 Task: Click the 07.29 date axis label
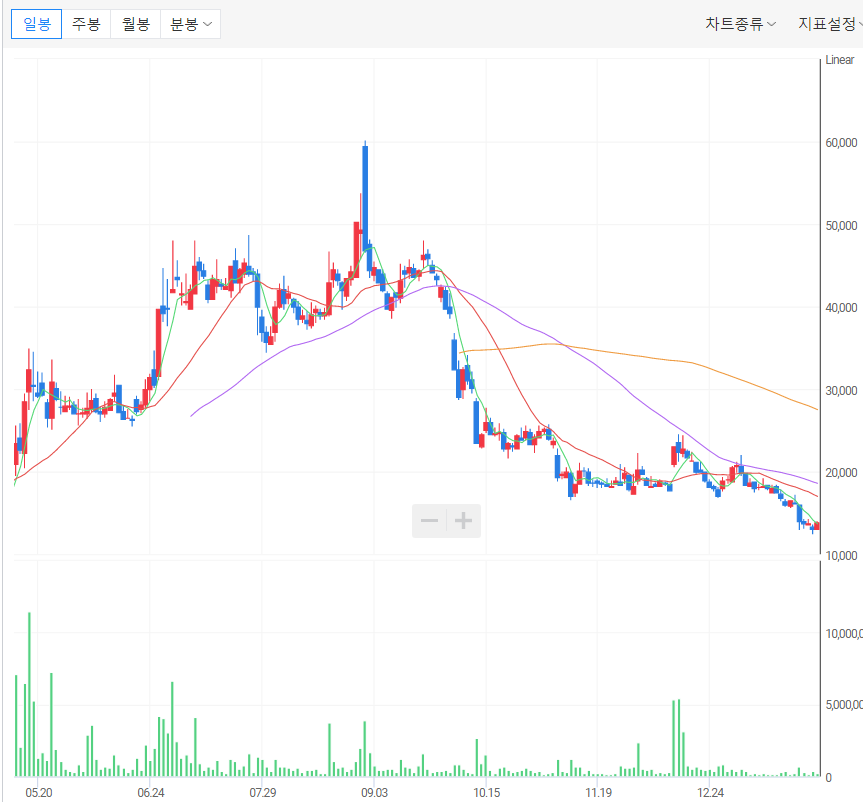(263, 793)
